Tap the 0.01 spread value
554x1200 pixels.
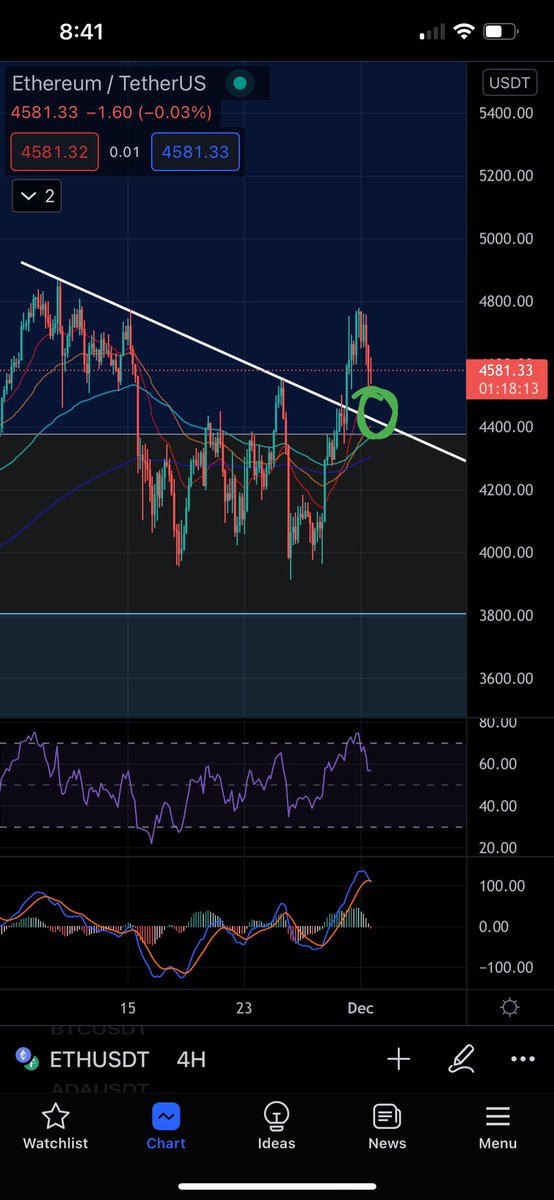(125, 153)
